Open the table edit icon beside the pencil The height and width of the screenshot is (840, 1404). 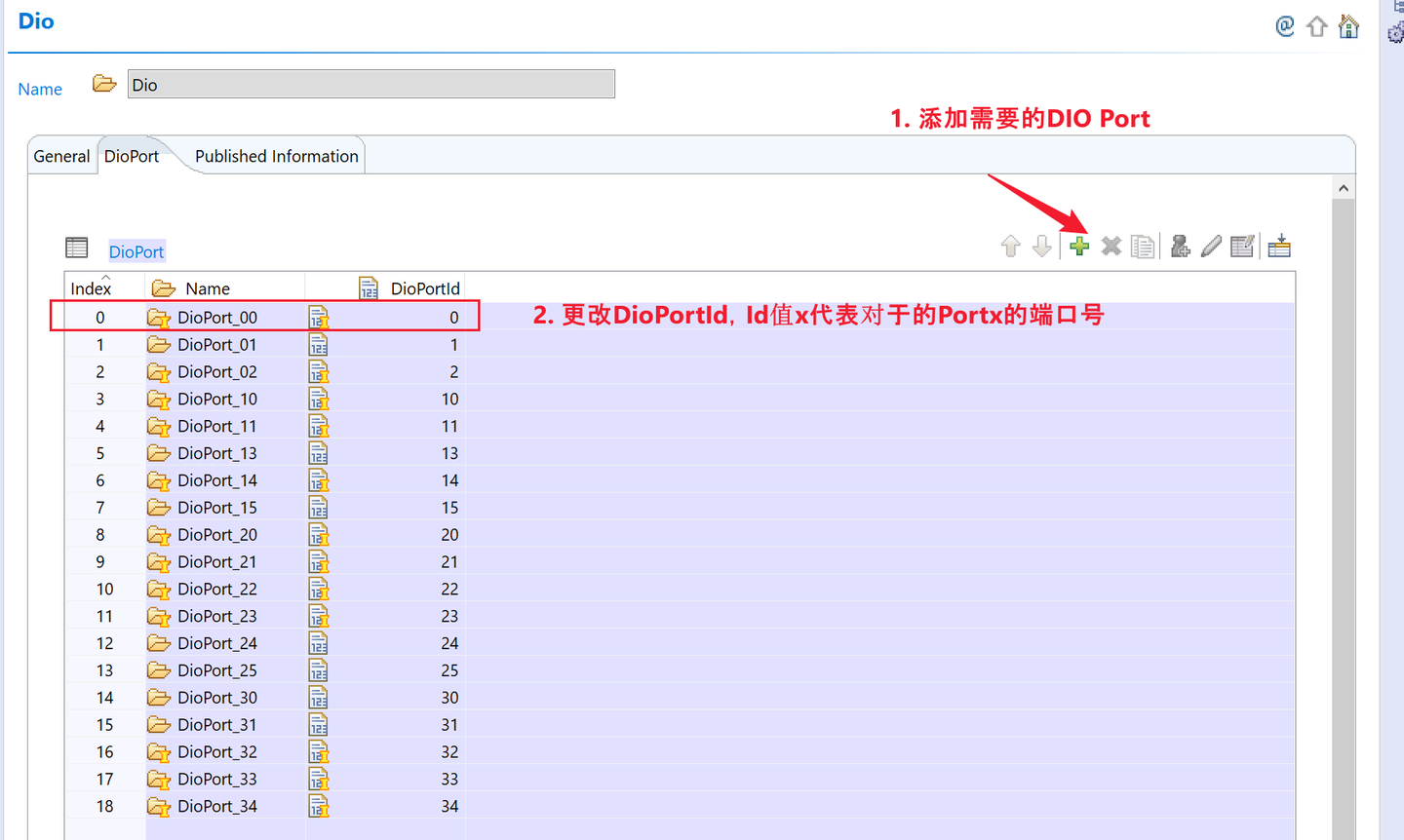[x=1242, y=246]
